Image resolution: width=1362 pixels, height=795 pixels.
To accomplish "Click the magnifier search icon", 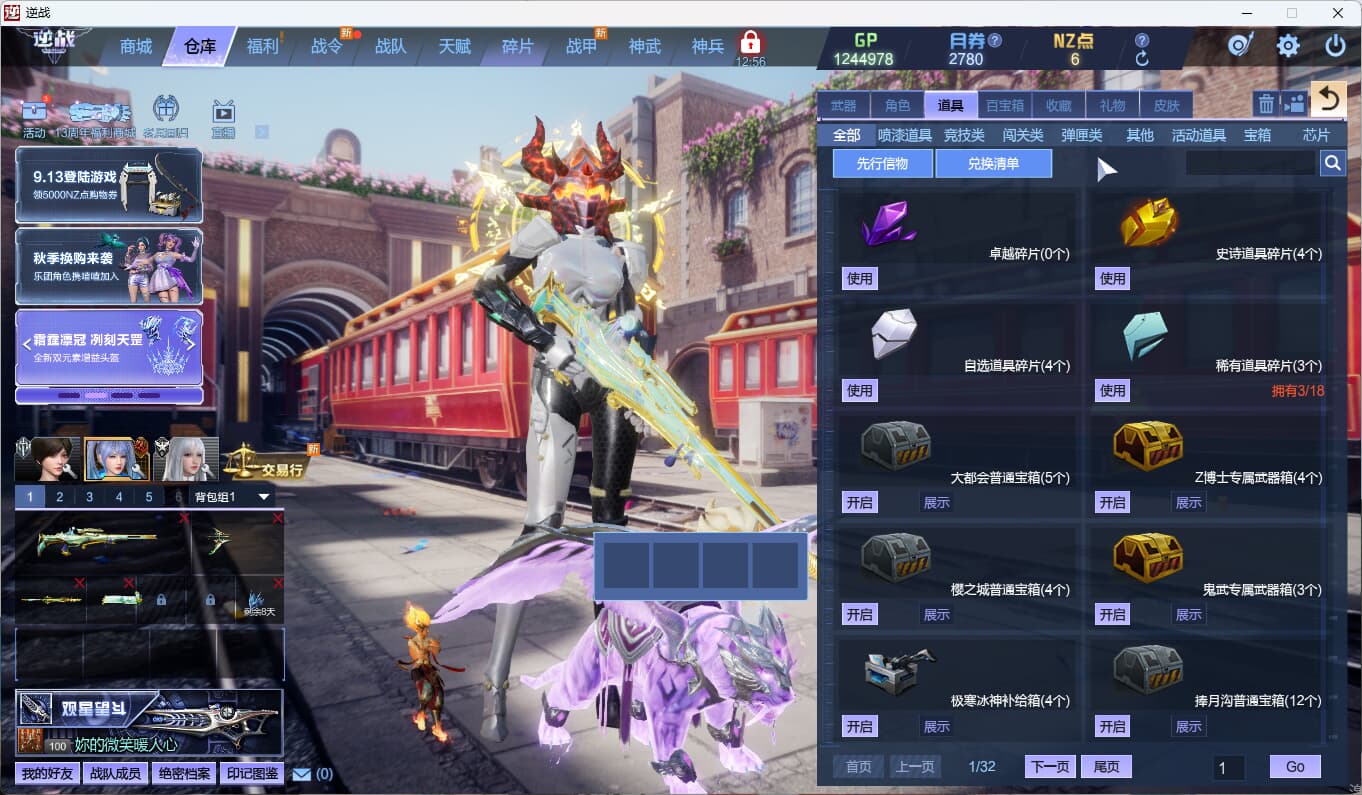I will [1333, 163].
